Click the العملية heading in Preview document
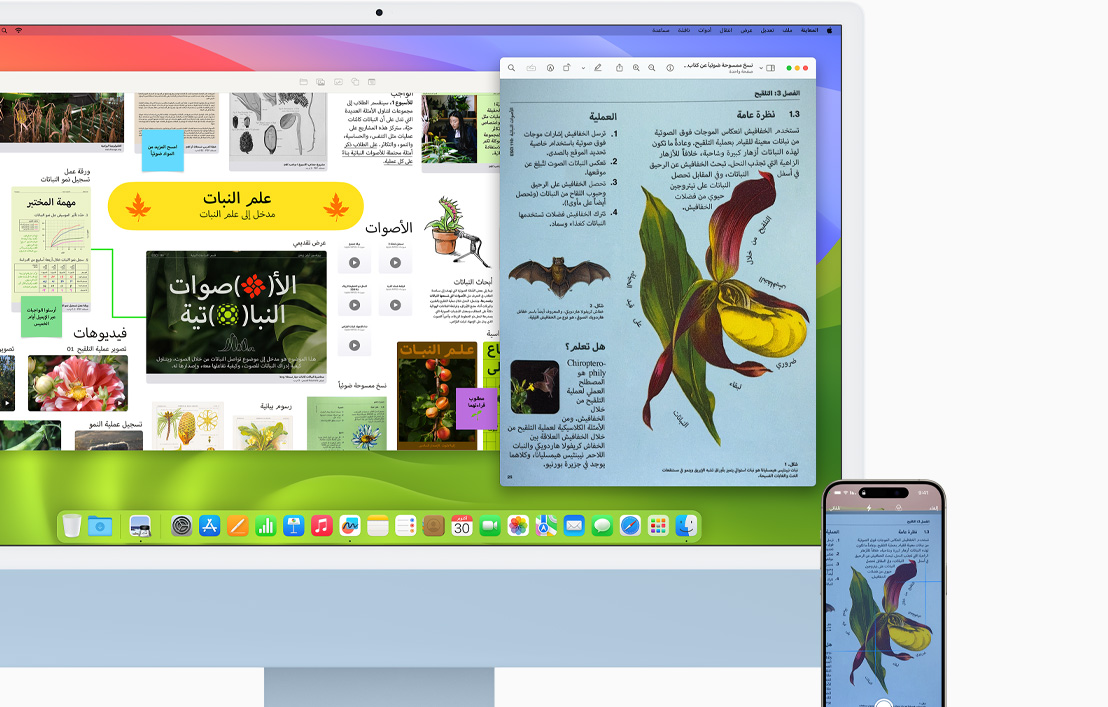1108x707 pixels. pos(603,117)
